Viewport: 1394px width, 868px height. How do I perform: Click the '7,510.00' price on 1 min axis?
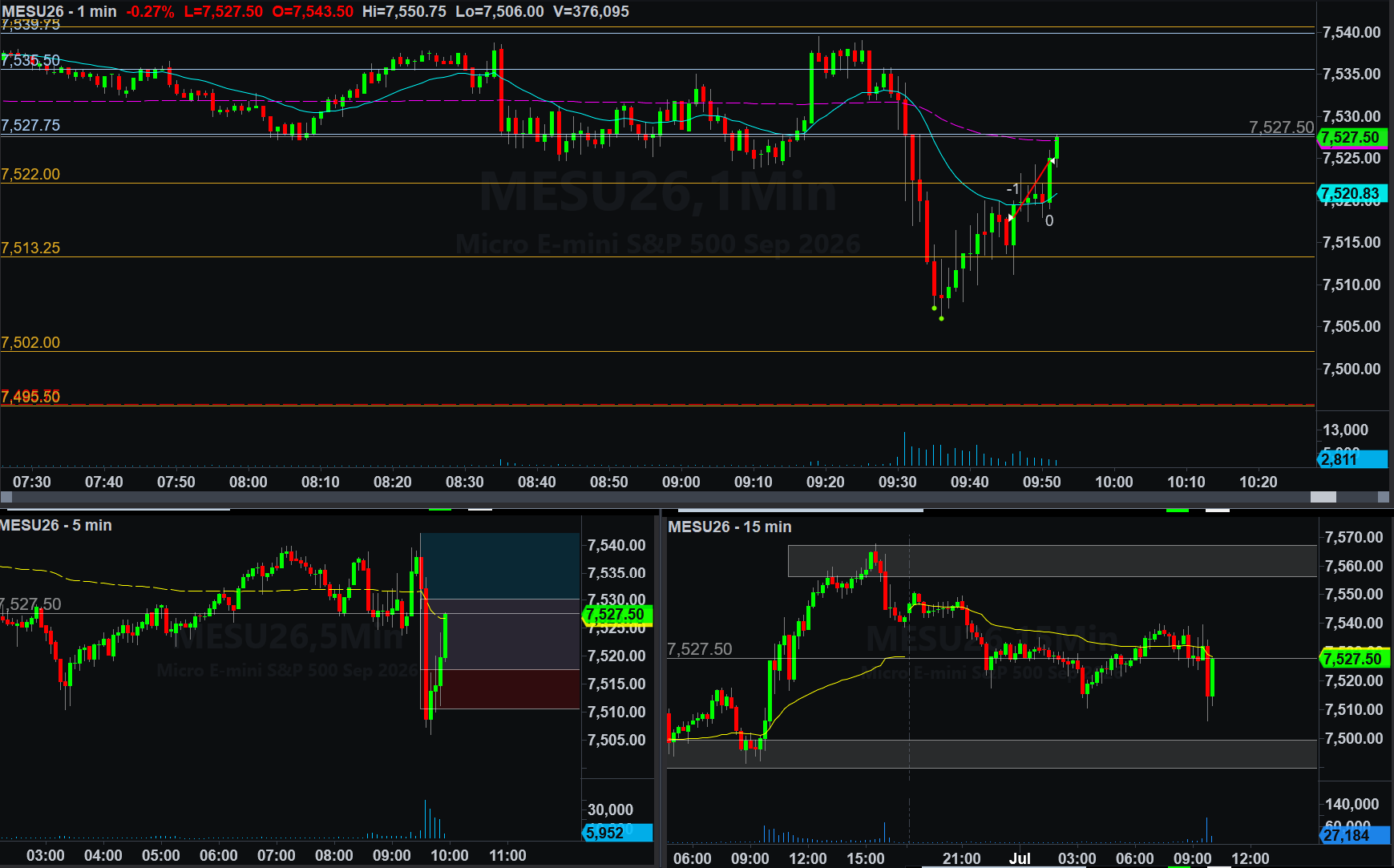pyautogui.click(x=1352, y=285)
